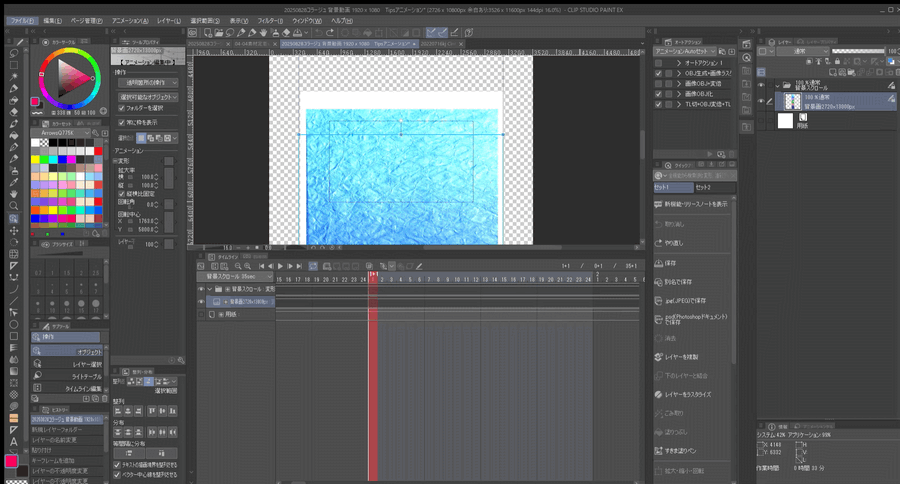
Task: Click レイヤーを複製 in quick access
Action: click(x=684, y=355)
